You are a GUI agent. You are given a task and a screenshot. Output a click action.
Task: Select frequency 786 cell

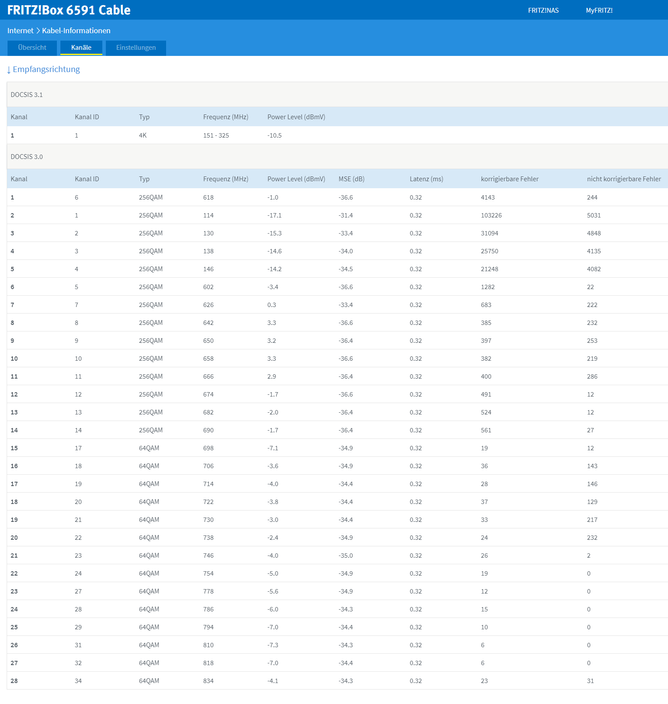(x=208, y=610)
